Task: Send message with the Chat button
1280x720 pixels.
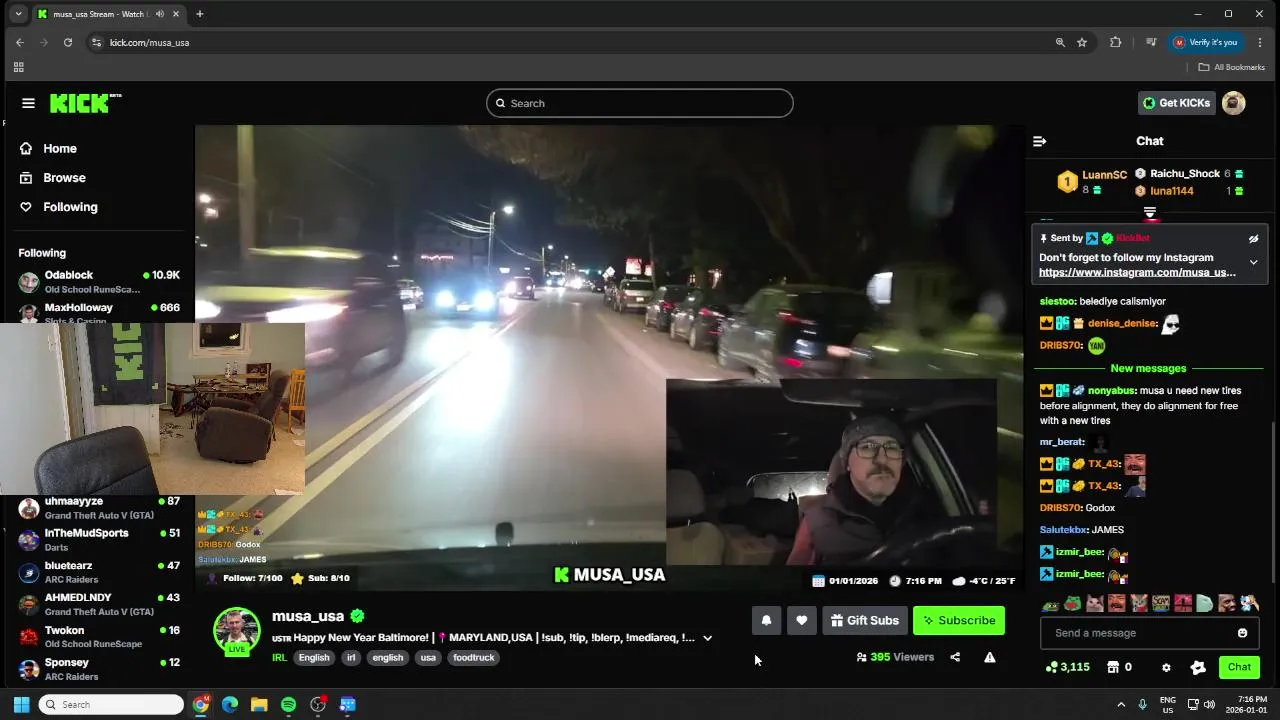Action: (x=1239, y=667)
